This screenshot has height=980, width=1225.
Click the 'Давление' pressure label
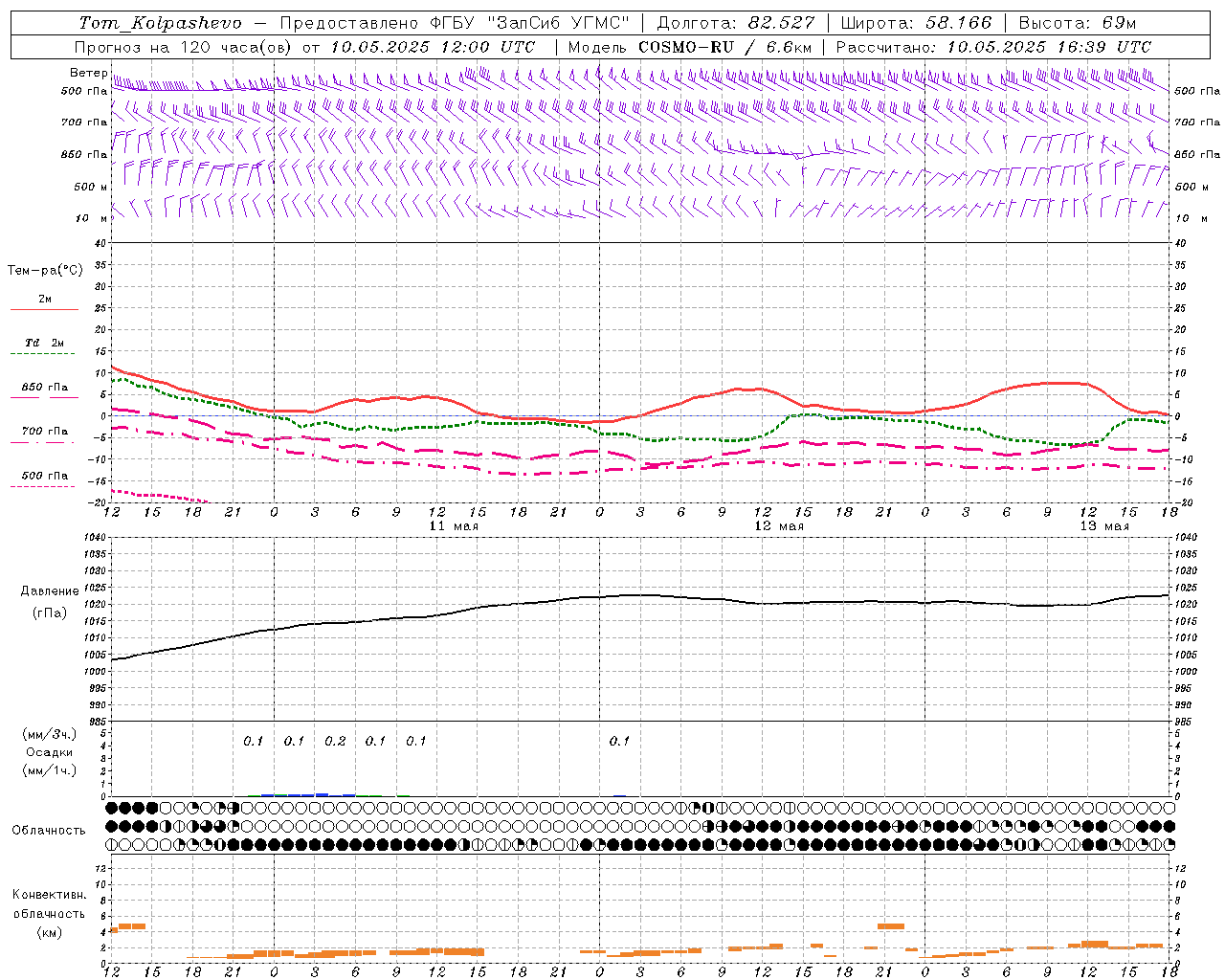point(50,591)
